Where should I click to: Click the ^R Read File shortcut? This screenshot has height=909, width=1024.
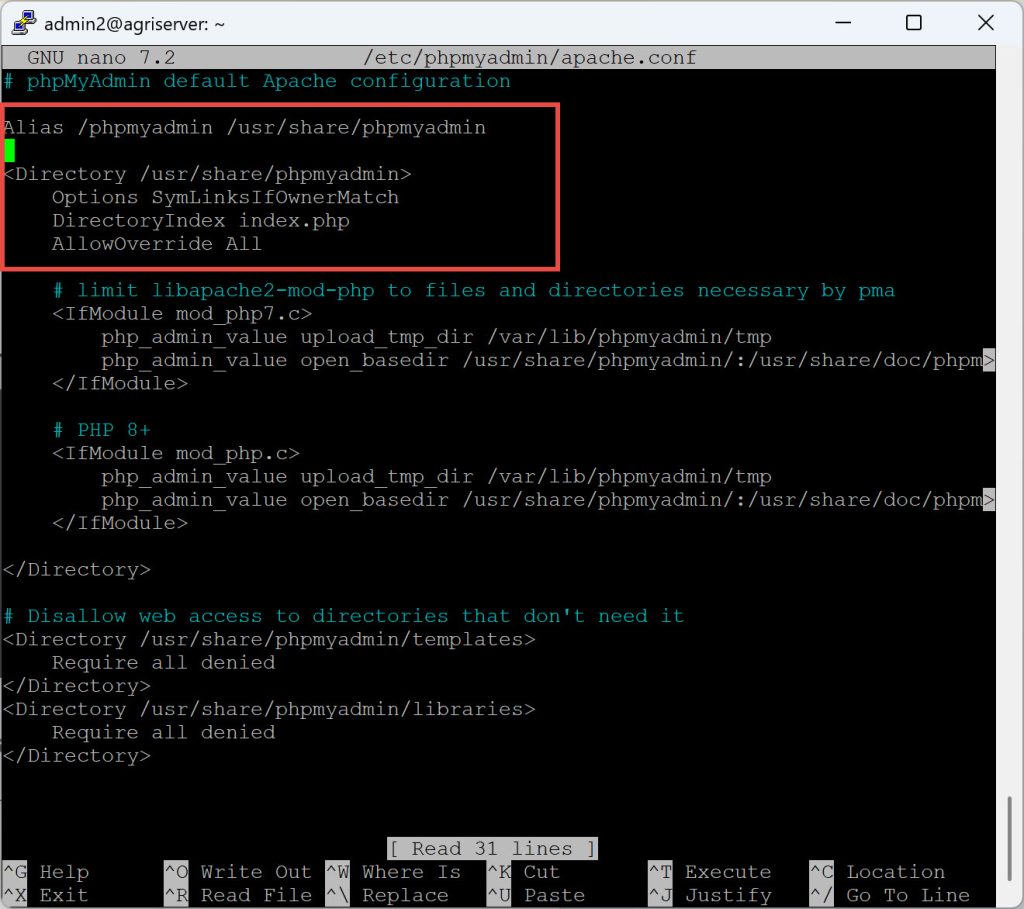click(x=238, y=895)
